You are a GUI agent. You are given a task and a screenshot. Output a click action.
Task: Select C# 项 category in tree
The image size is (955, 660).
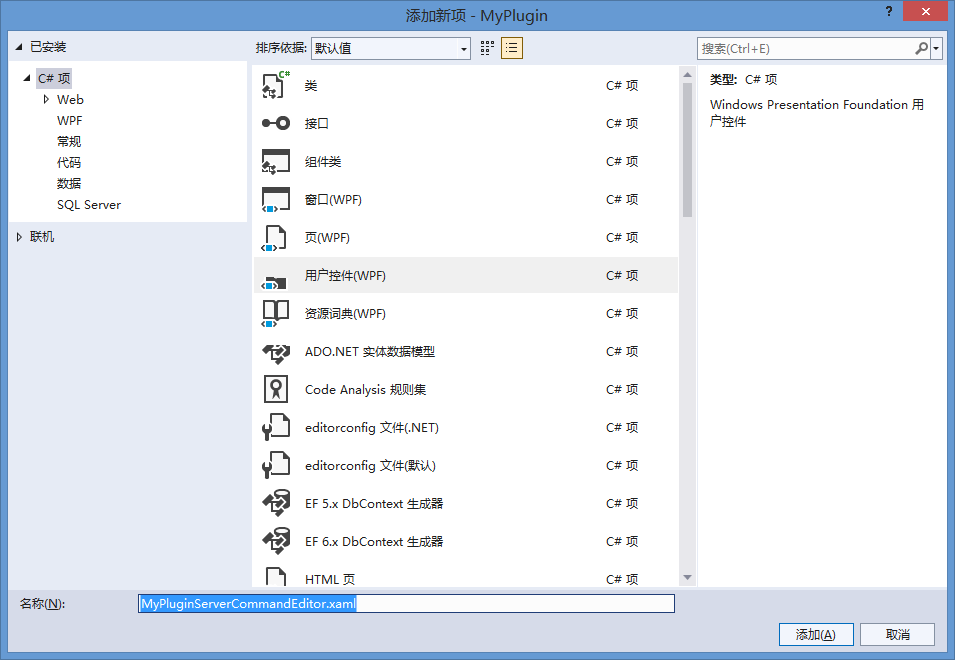tap(54, 79)
